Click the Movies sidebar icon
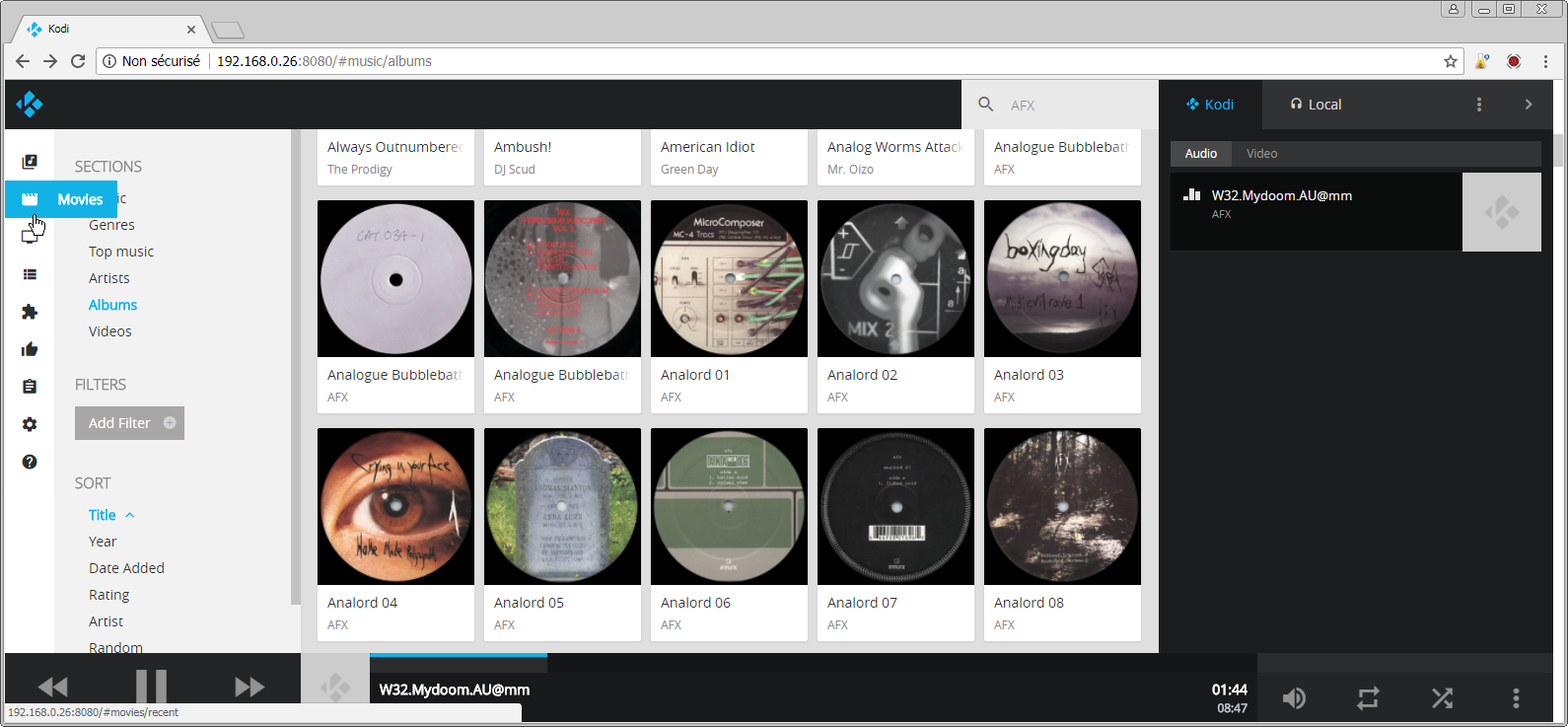 point(30,199)
